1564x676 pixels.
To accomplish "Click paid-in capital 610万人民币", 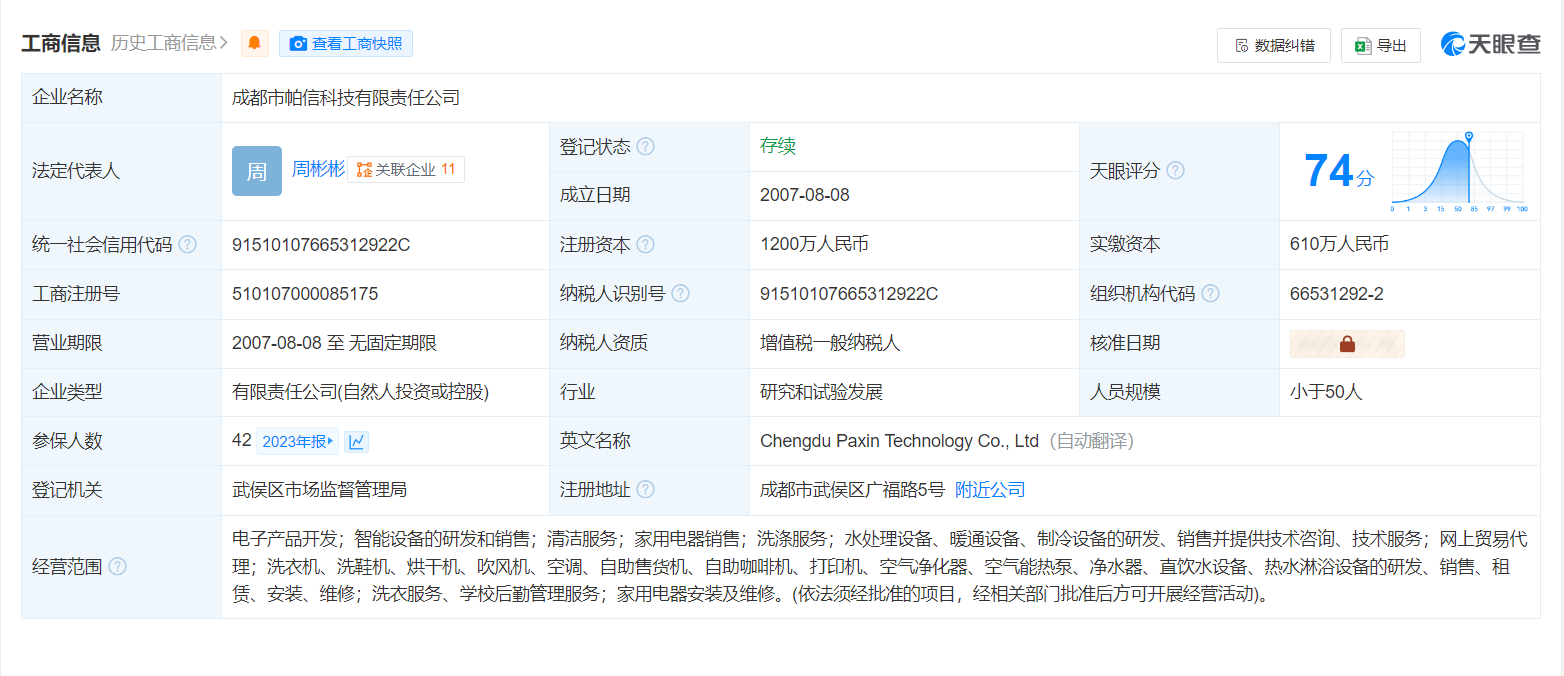I will (x=1339, y=245).
